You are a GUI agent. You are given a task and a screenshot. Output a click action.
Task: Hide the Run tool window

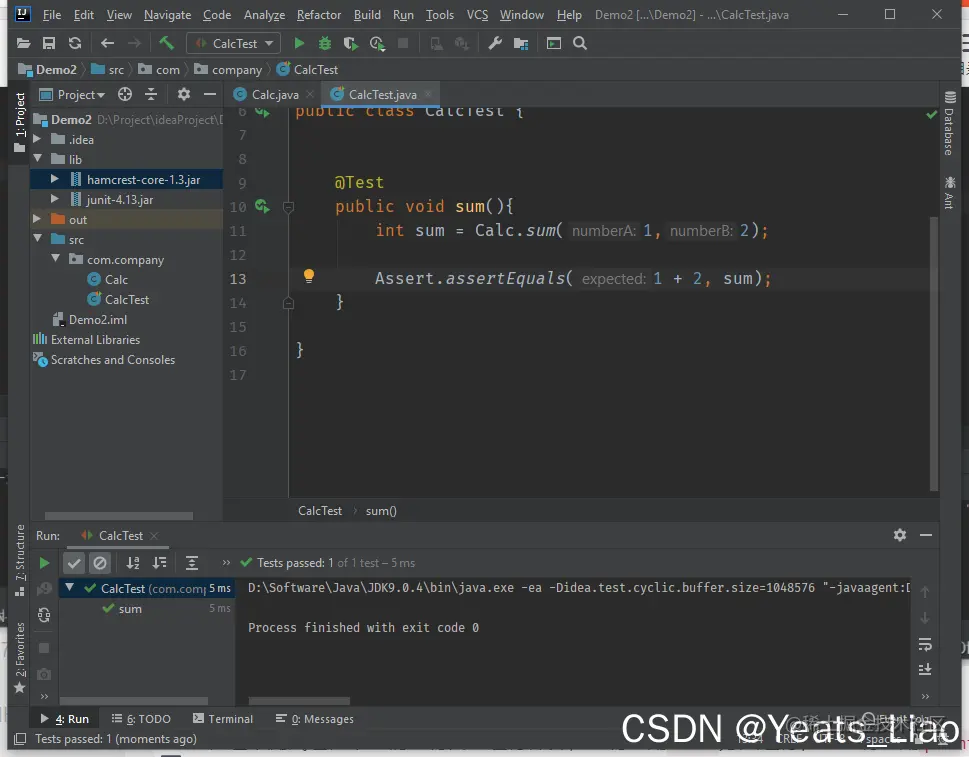[926, 535]
